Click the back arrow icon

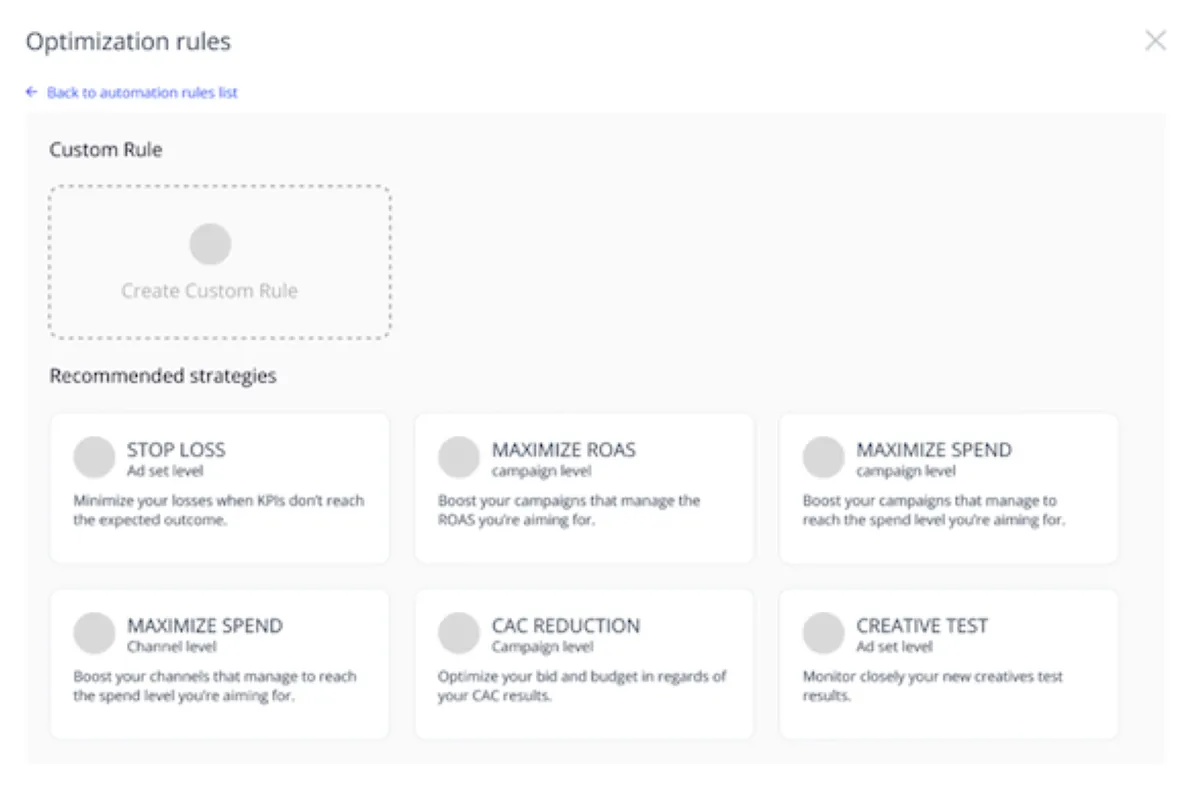tap(32, 92)
